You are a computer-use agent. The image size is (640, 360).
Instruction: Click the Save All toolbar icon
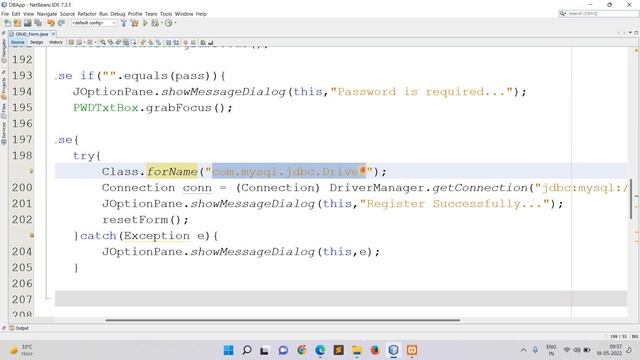click(38, 23)
